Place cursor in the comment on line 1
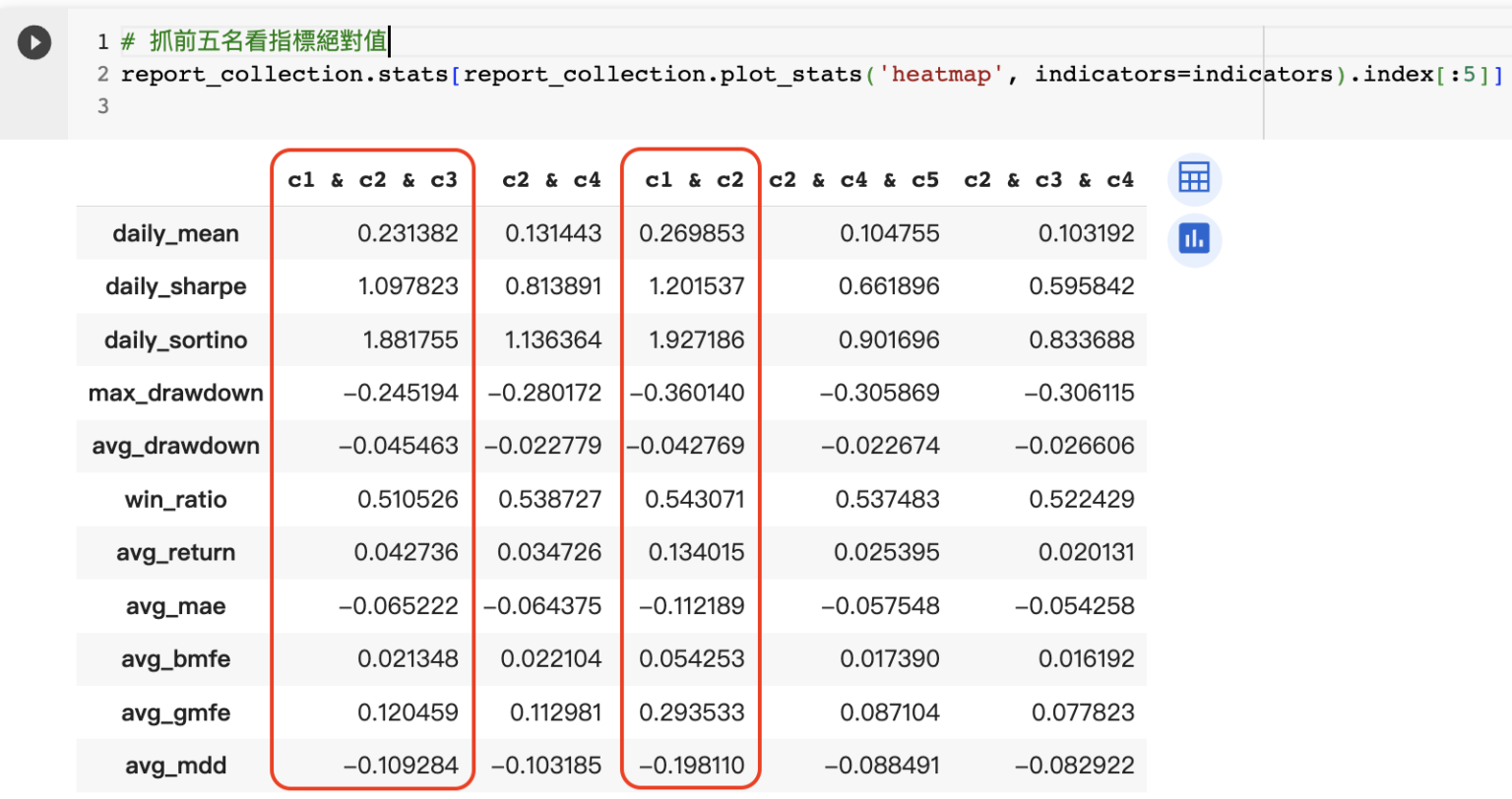The width and height of the screenshot is (1512, 799). click(x=266, y=41)
